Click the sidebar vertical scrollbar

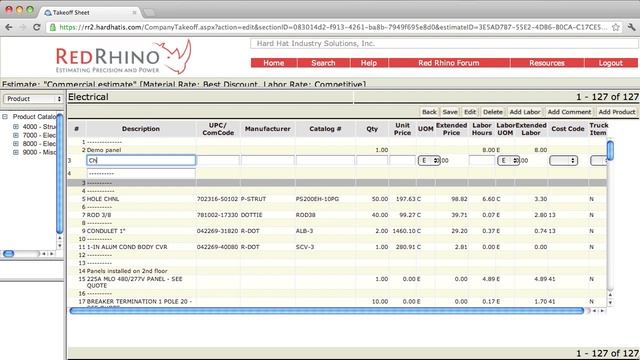(60, 173)
